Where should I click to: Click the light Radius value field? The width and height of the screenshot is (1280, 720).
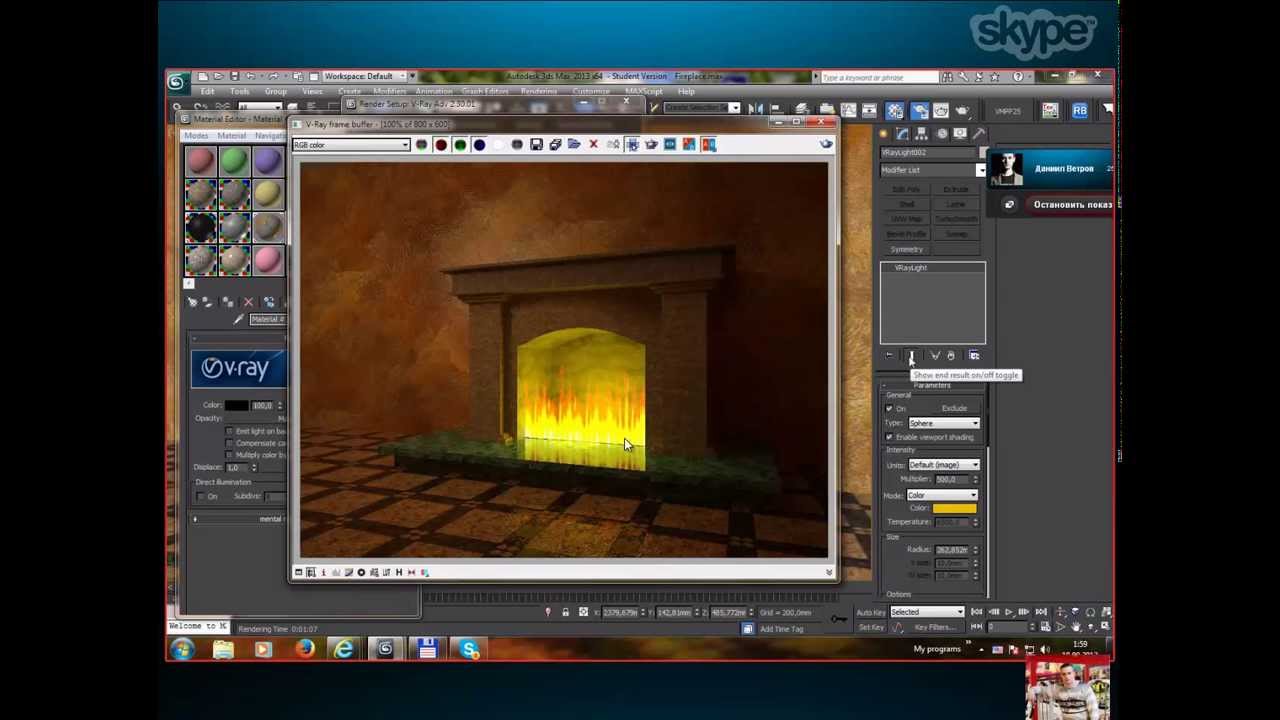click(951, 550)
